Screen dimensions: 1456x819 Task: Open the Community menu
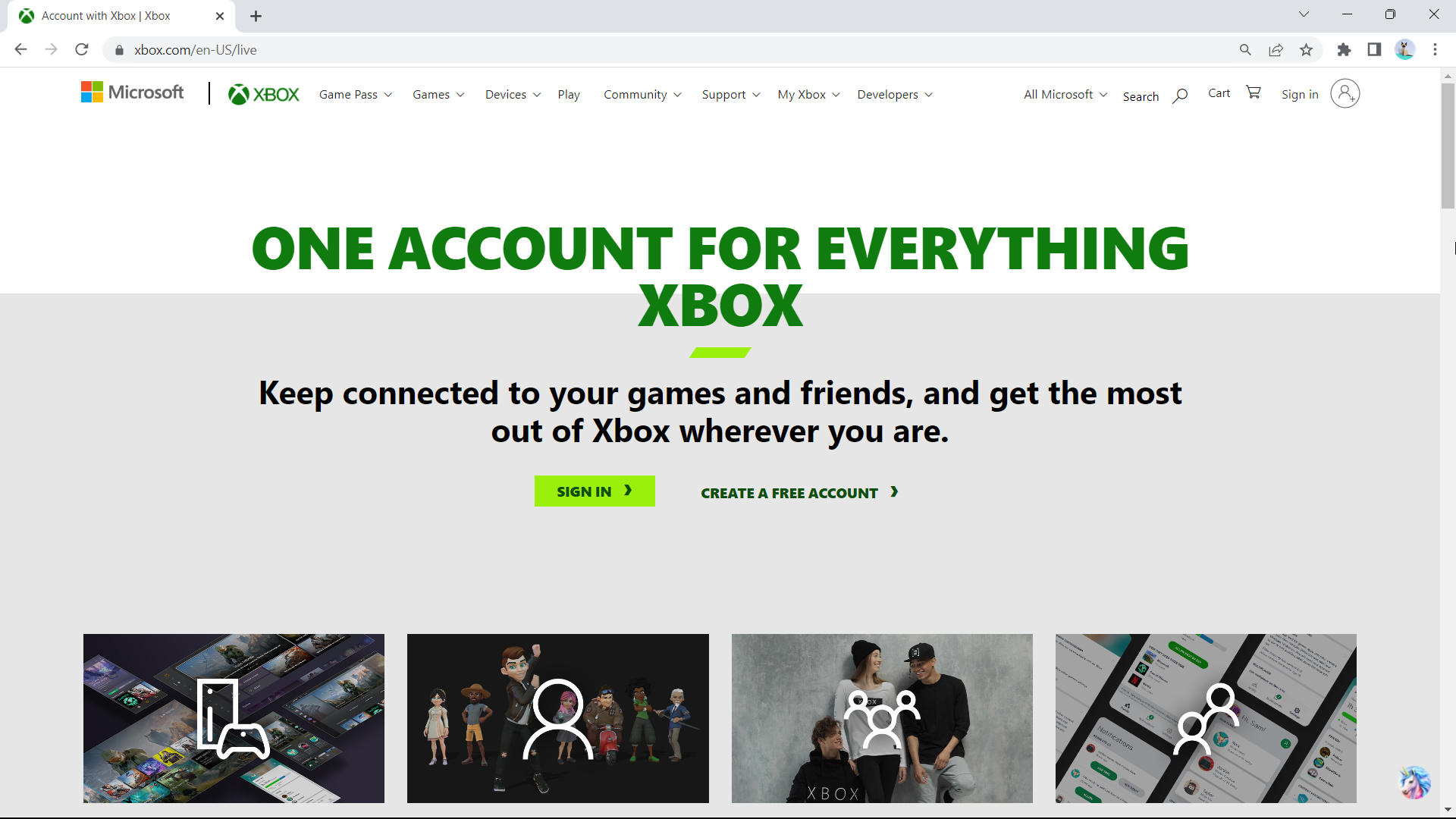(642, 94)
